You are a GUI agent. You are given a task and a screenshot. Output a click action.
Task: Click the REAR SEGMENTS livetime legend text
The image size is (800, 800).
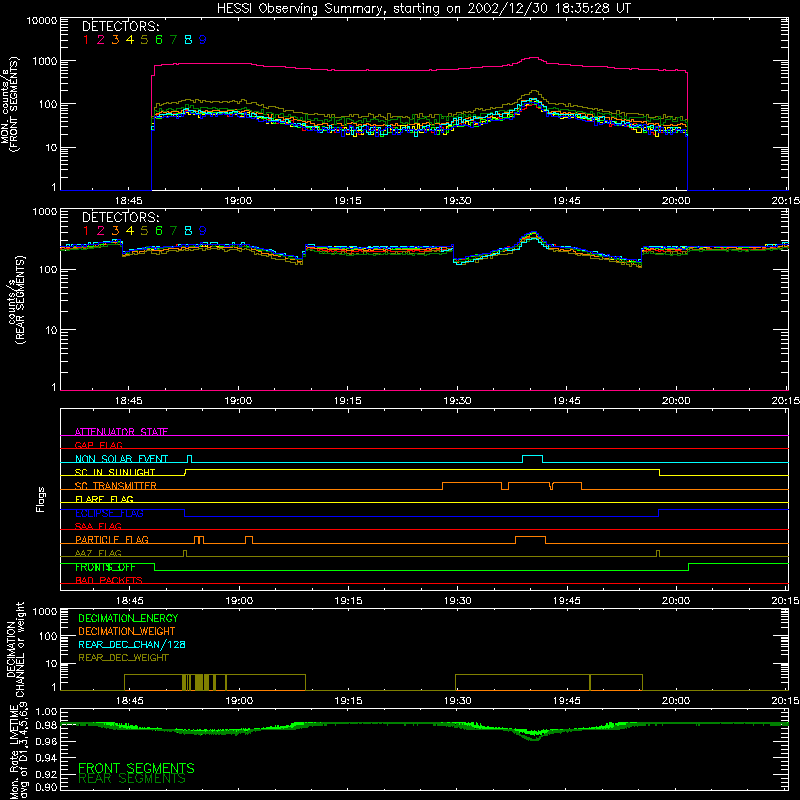tap(132, 779)
